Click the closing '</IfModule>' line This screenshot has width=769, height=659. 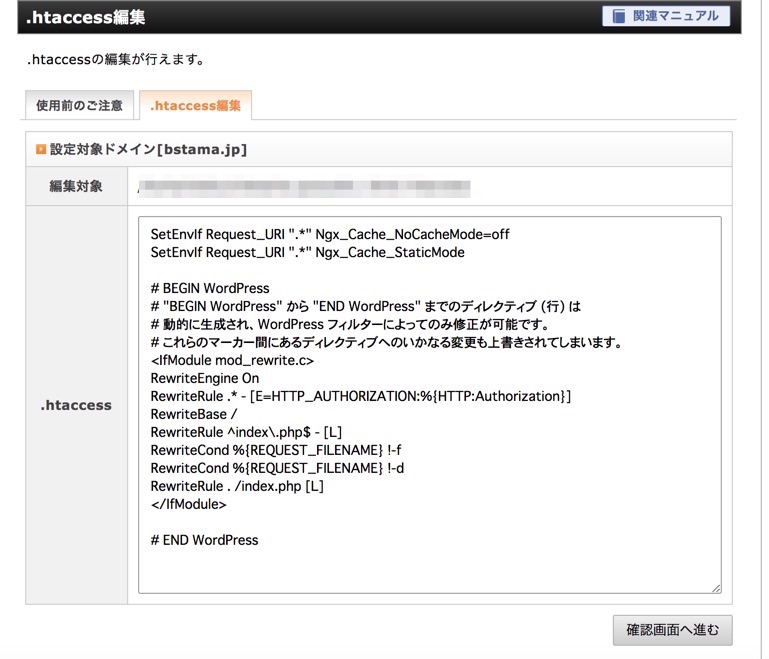tap(188, 504)
